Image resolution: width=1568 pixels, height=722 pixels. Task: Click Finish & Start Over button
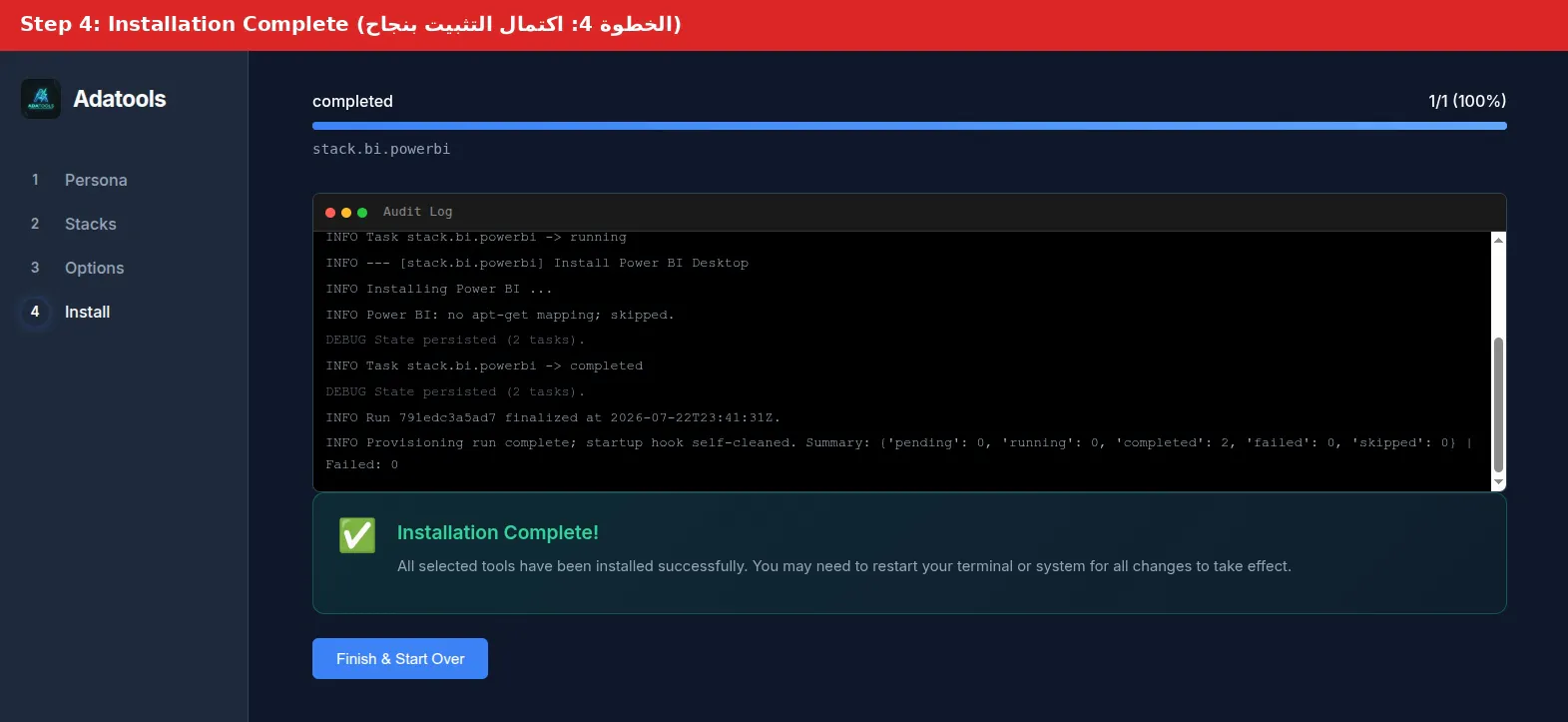tap(400, 659)
